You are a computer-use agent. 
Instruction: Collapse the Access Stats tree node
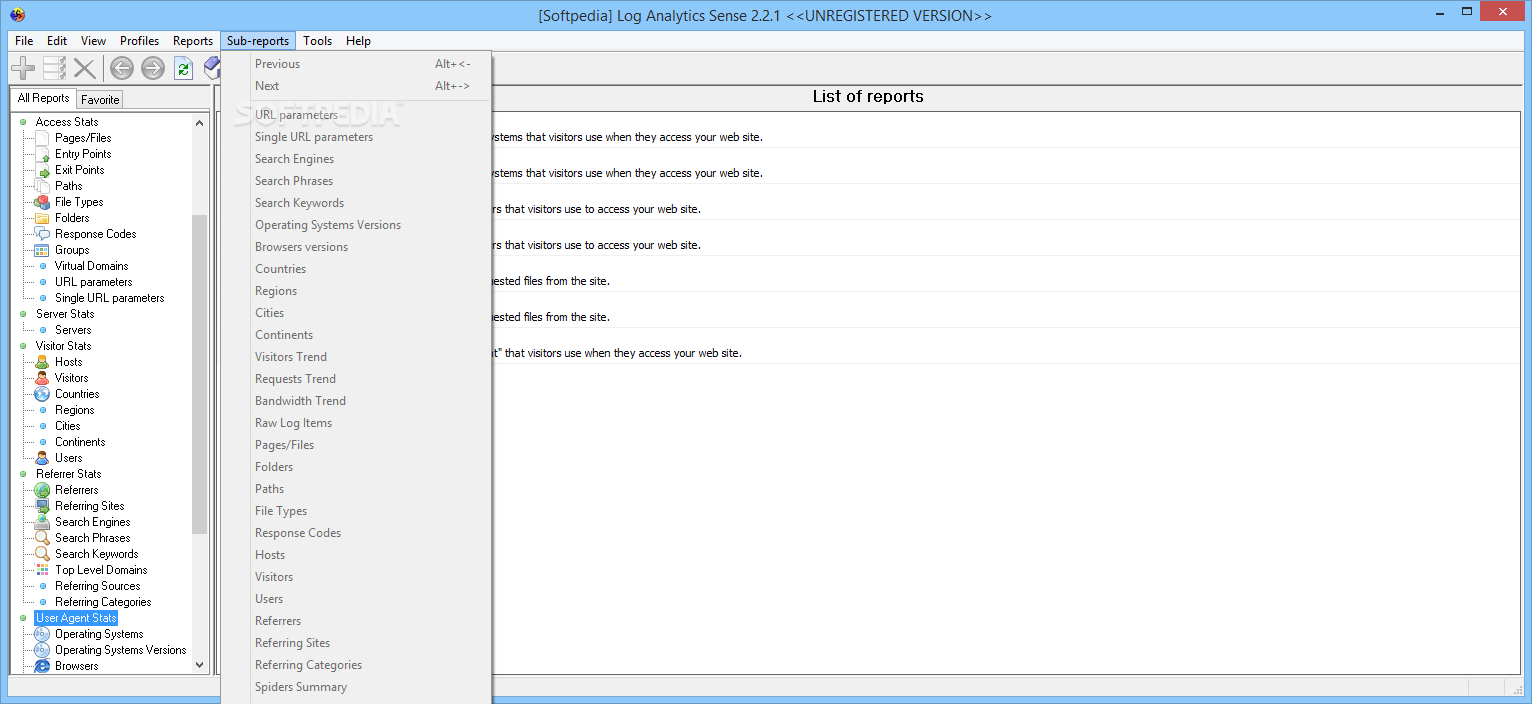(23, 122)
